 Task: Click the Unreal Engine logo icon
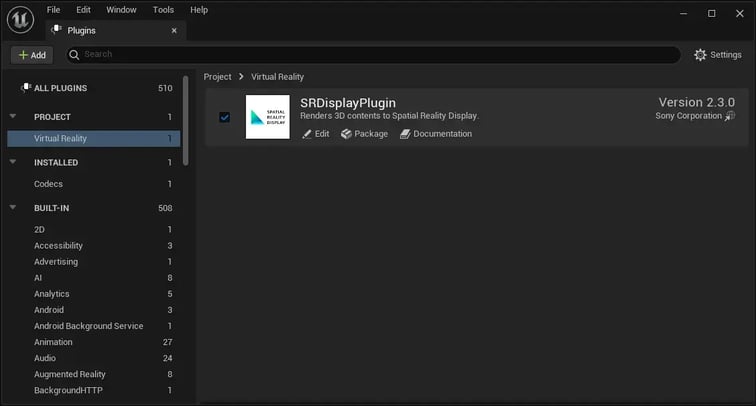click(x=20, y=19)
